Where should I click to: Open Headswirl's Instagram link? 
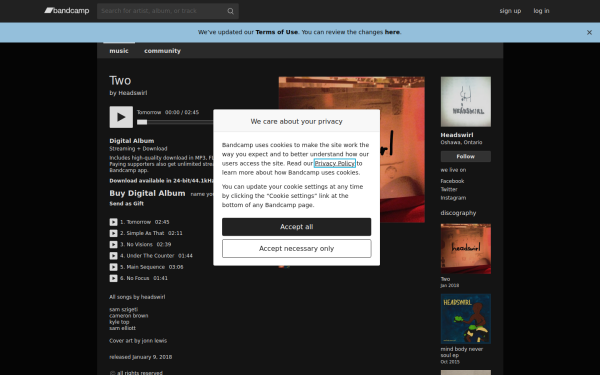[453, 198]
